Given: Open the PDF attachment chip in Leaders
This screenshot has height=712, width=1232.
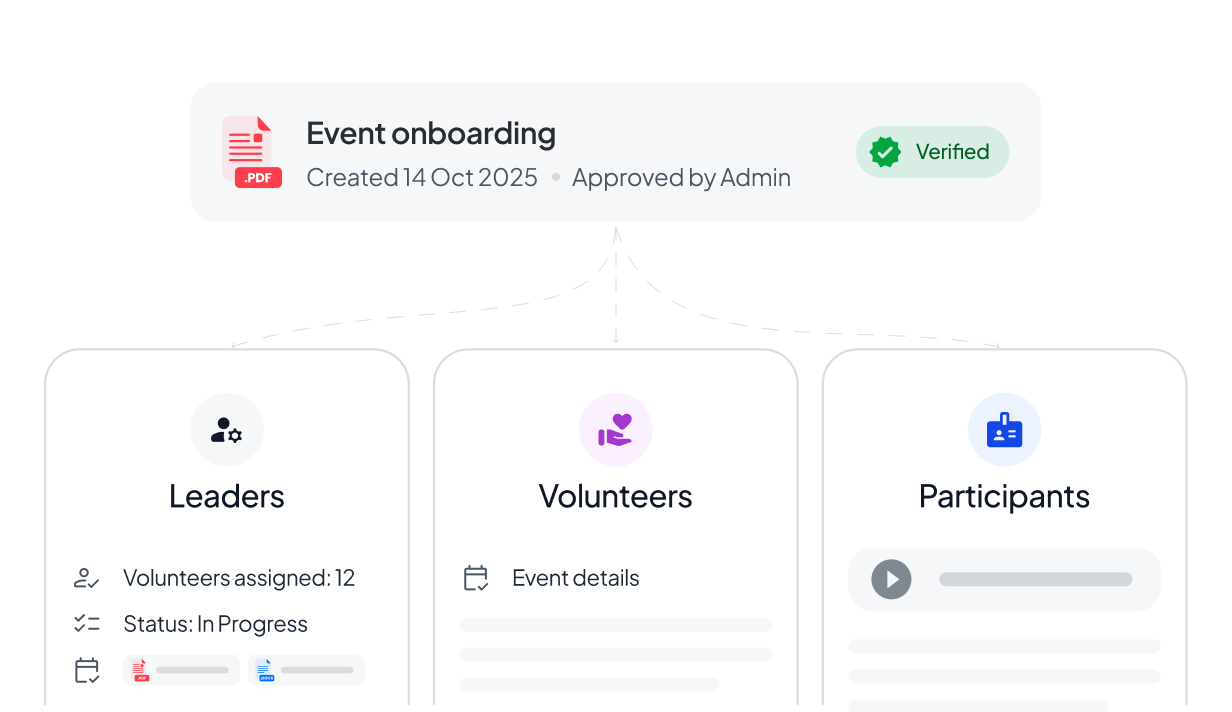Looking at the screenshot, I should tap(181, 670).
